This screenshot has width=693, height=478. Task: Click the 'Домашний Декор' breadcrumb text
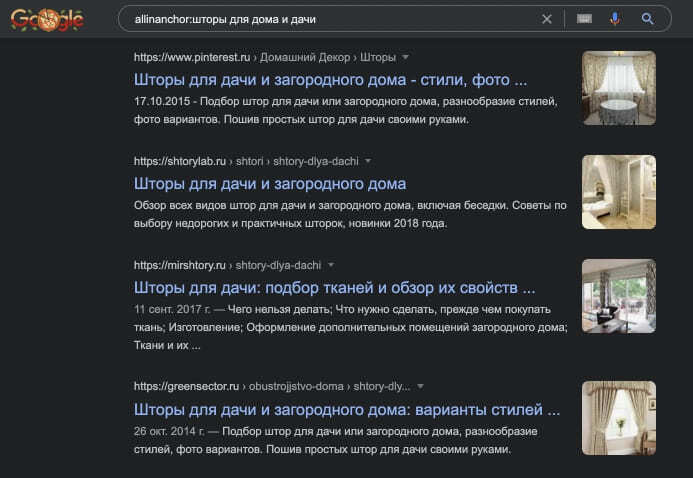(x=305, y=57)
